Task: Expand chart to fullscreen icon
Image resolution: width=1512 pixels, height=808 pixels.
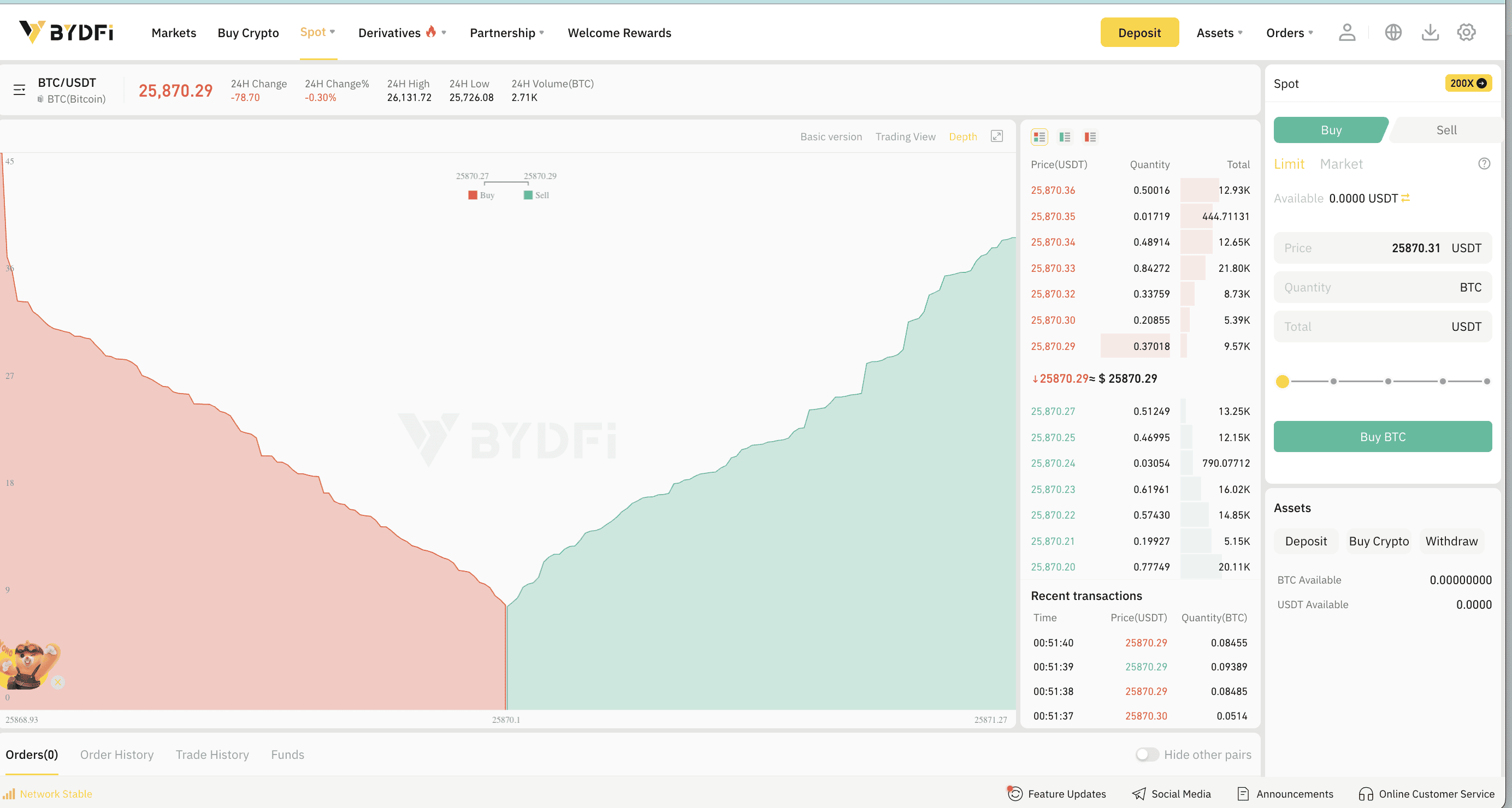Action: tap(997, 136)
